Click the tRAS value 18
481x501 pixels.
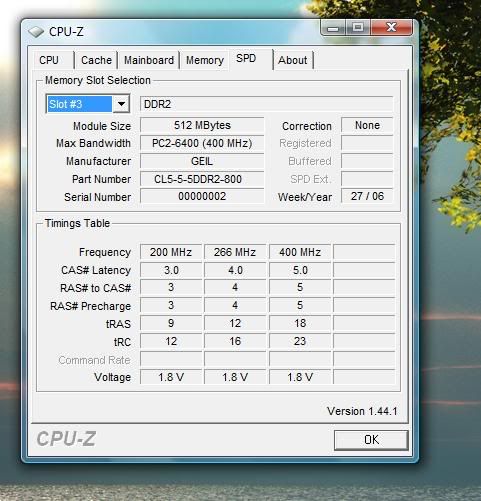tap(300, 323)
